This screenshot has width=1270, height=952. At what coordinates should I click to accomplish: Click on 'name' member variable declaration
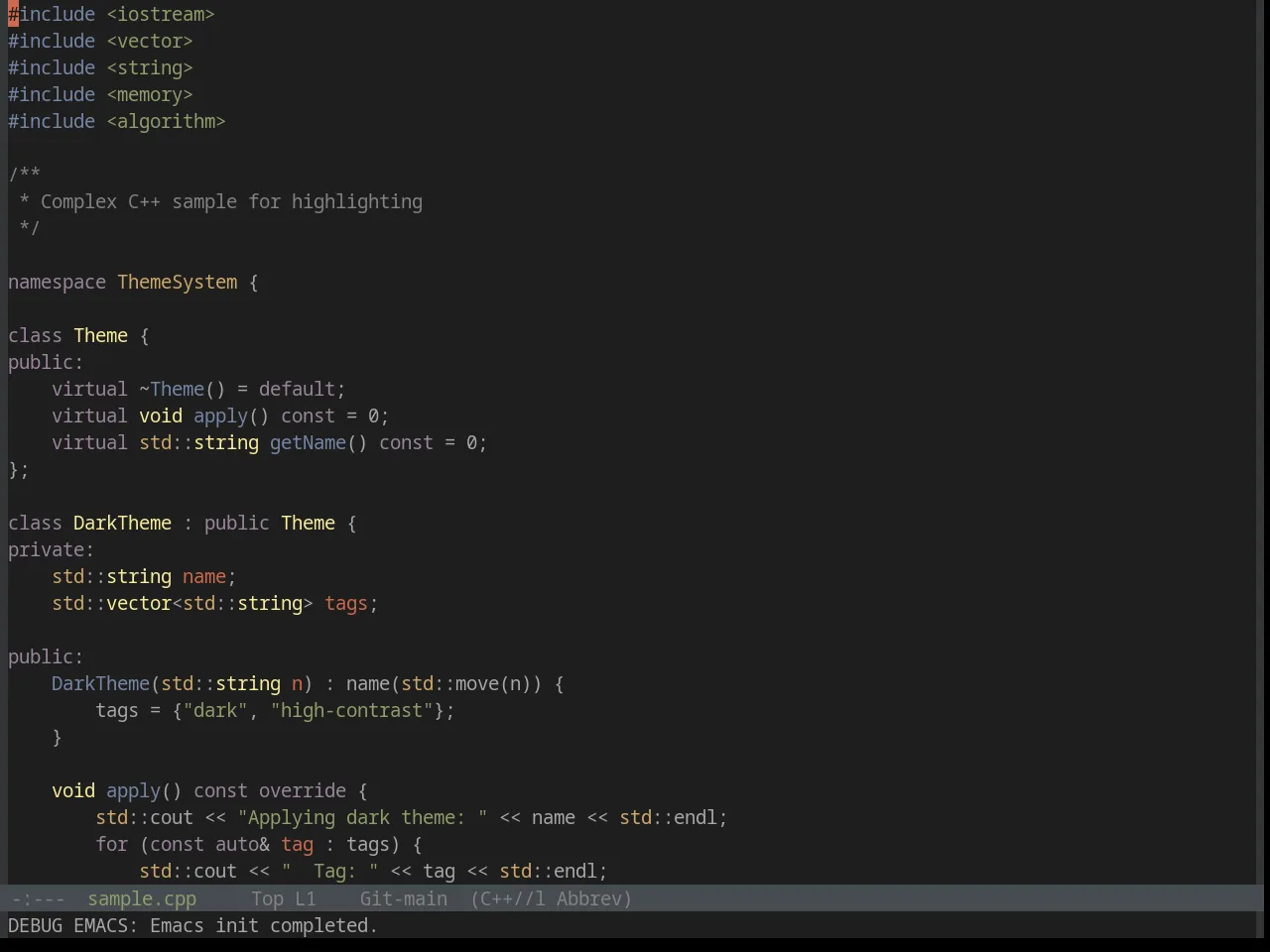click(204, 577)
